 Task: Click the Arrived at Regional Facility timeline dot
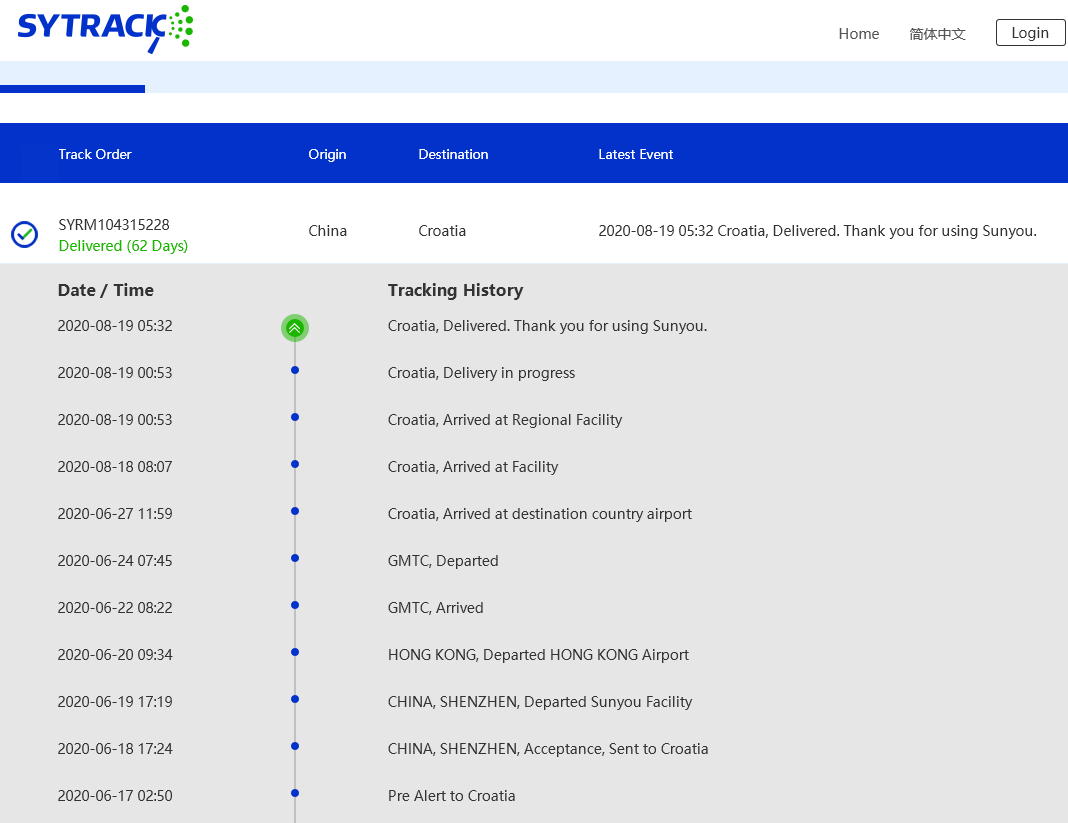[x=295, y=417]
